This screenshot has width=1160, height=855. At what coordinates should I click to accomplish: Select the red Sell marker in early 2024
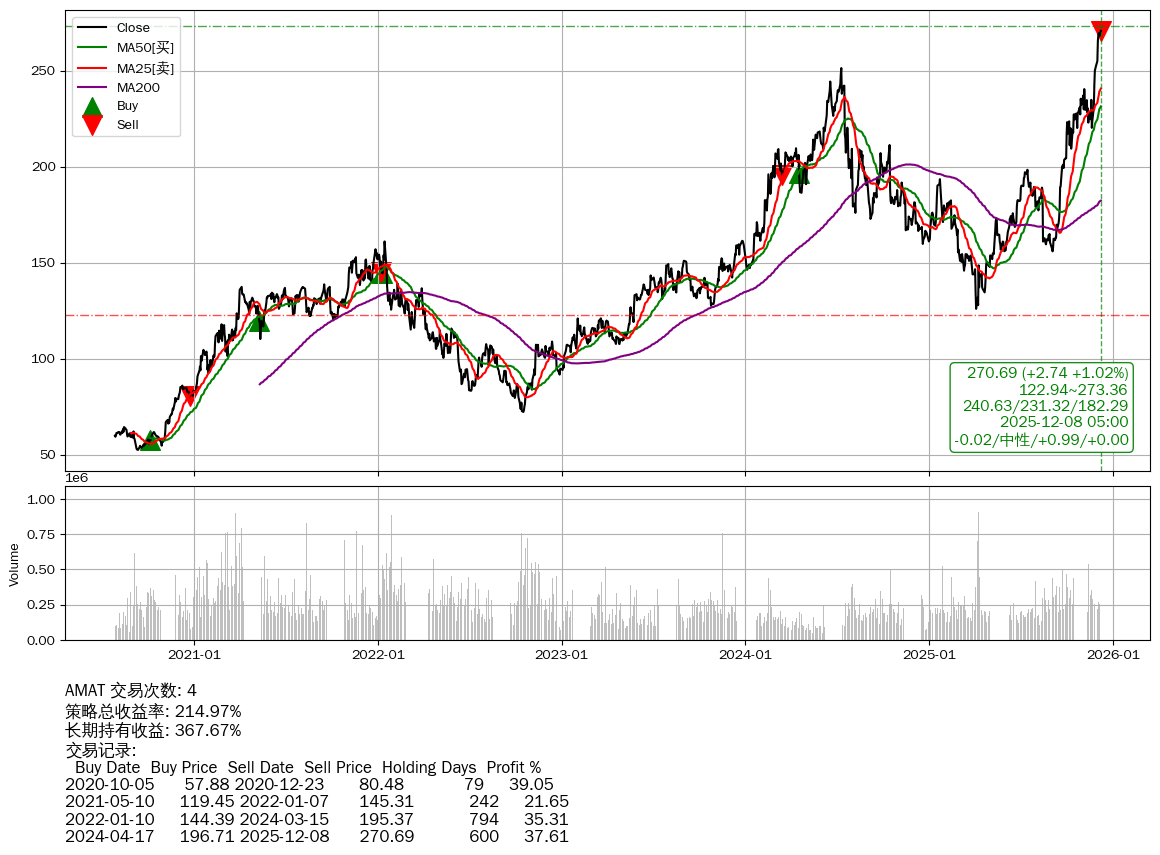click(783, 176)
